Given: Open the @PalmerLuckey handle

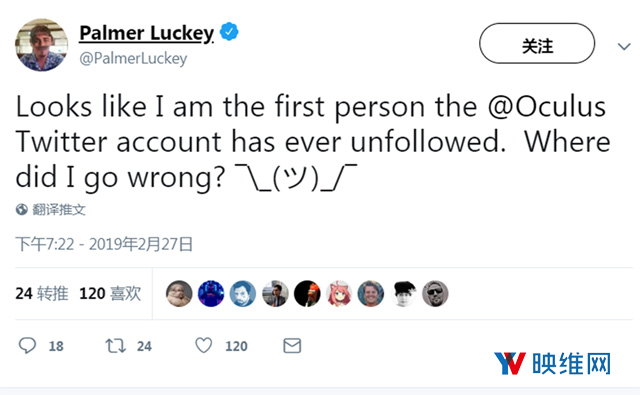Looking at the screenshot, I should click(133, 58).
